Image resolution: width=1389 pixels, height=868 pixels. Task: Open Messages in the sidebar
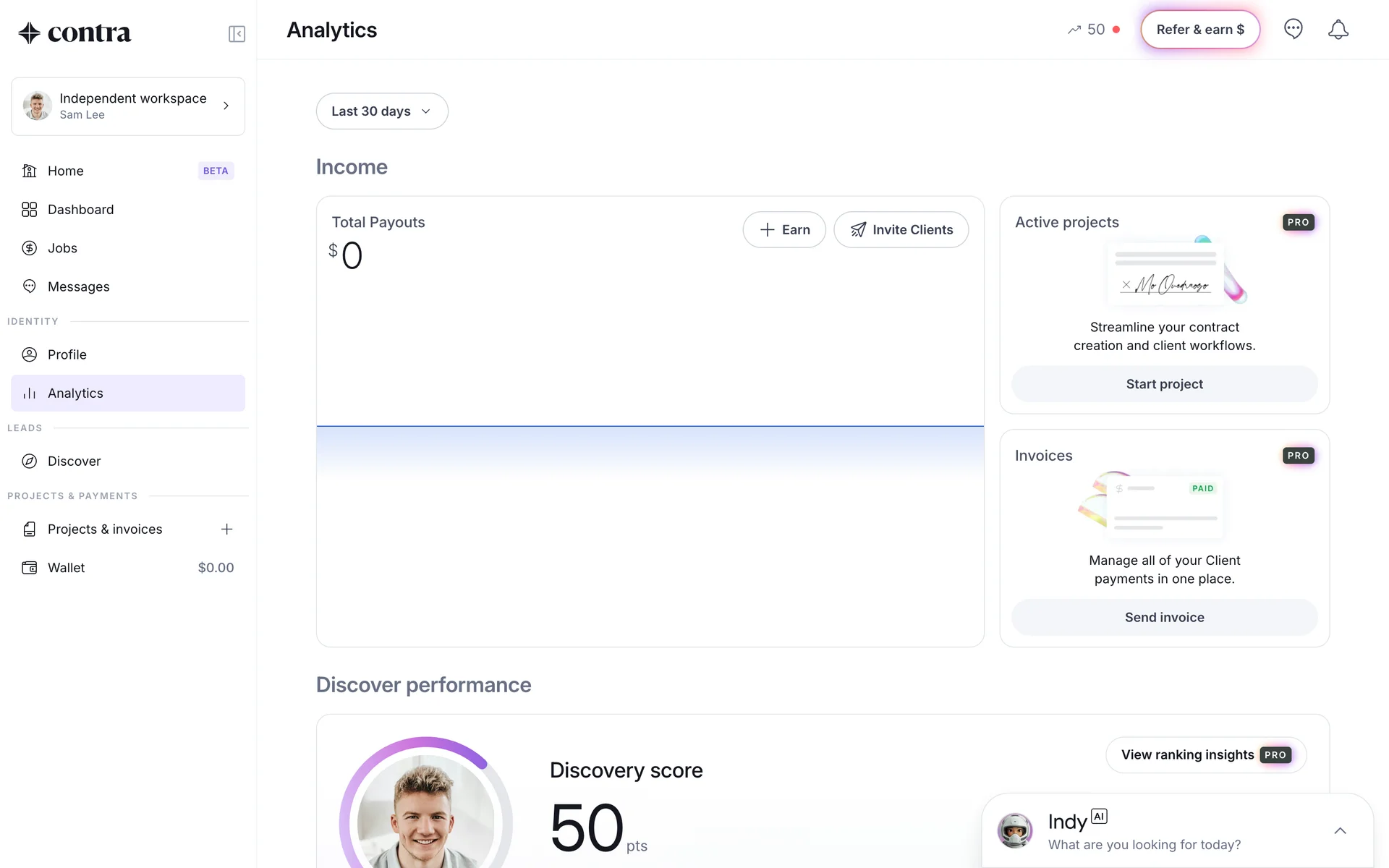(78, 287)
